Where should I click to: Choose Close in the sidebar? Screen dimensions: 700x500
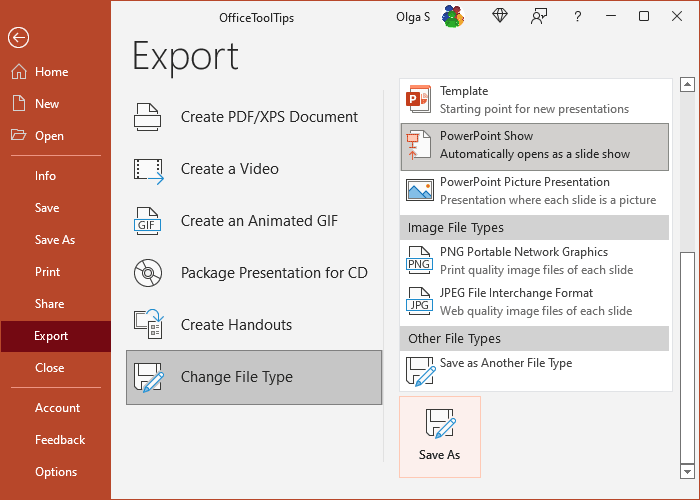(x=50, y=368)
